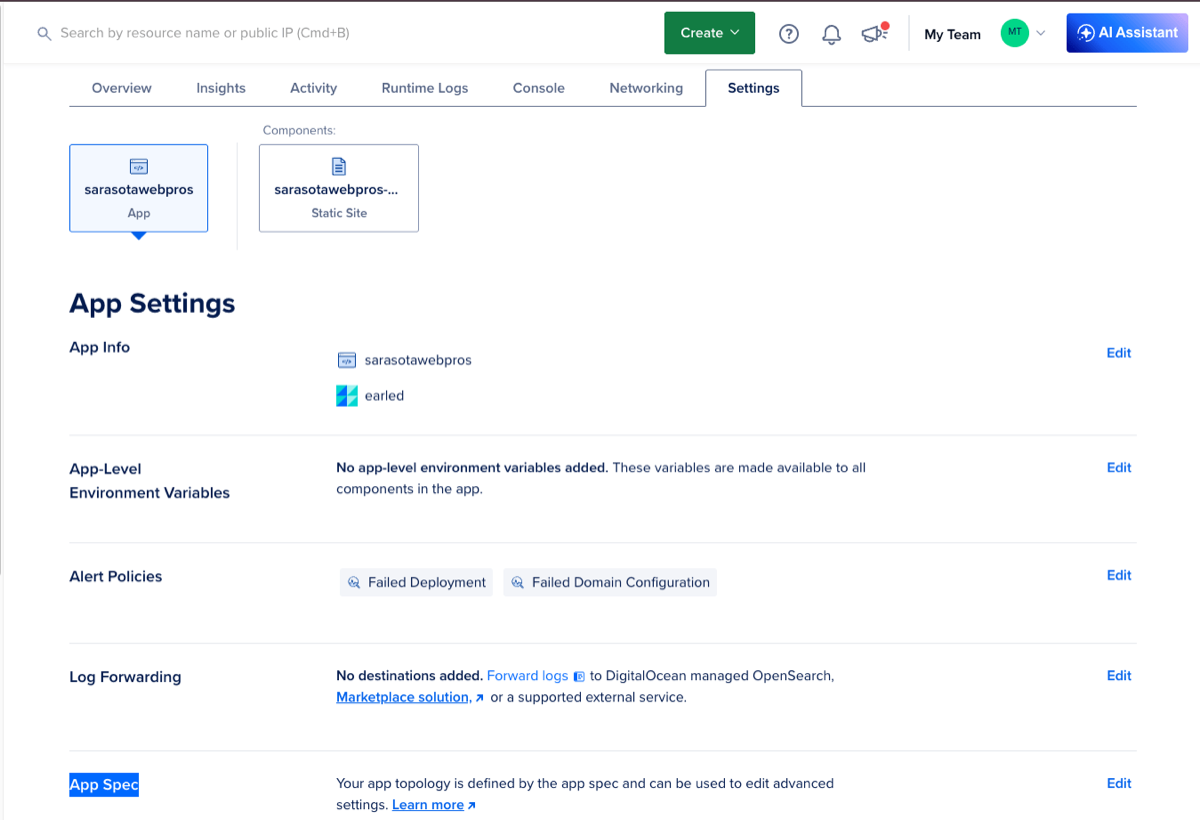This screenshot has height=820, width=1200.
Task: Click the sarasotawebpros name in App Info
Action: coord(418,360)
